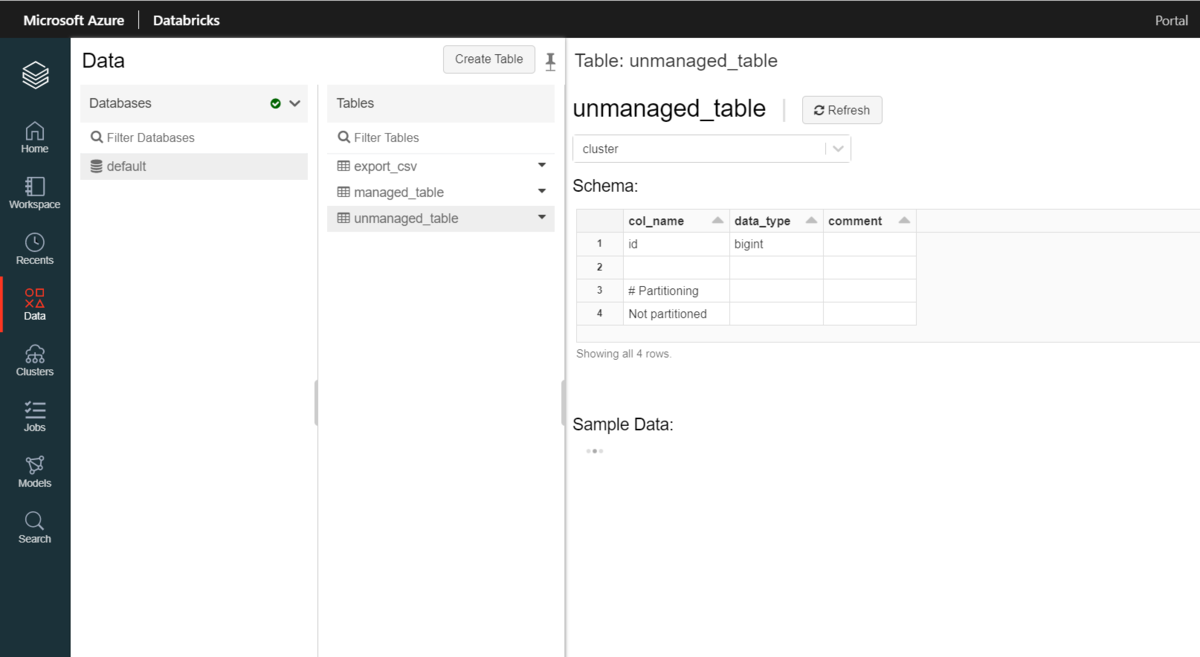Click the '# Partitioning' schema cell
Image resolution: width=1200 pixels, height=657 pixels.
[677, 291]
